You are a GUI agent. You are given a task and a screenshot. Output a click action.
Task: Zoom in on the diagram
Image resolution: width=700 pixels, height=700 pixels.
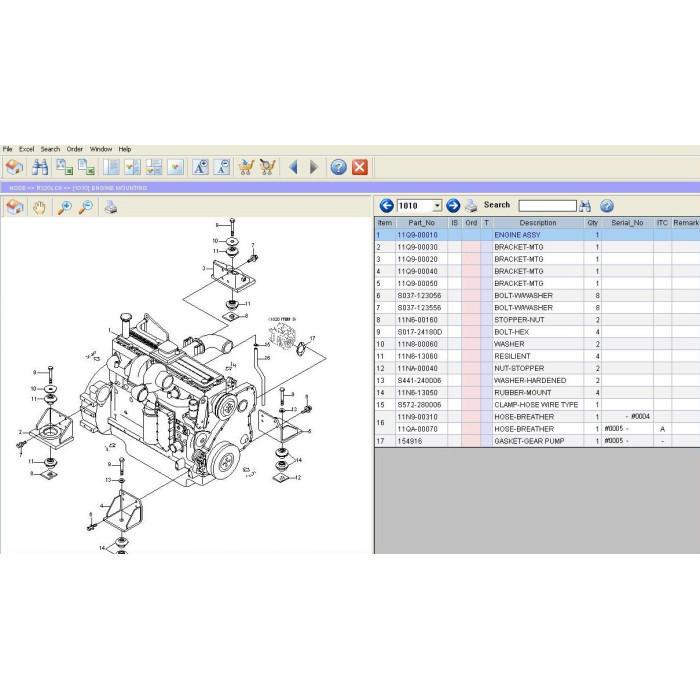click(x=65, y=207)
